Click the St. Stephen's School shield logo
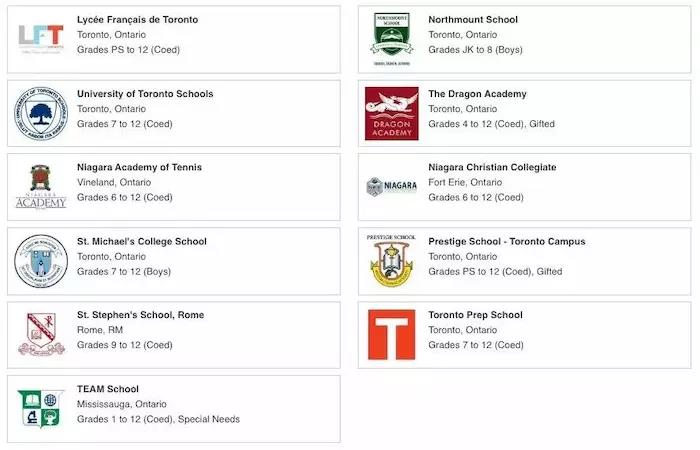The width and height of the screenshot is (700, 450). point(41,334)
